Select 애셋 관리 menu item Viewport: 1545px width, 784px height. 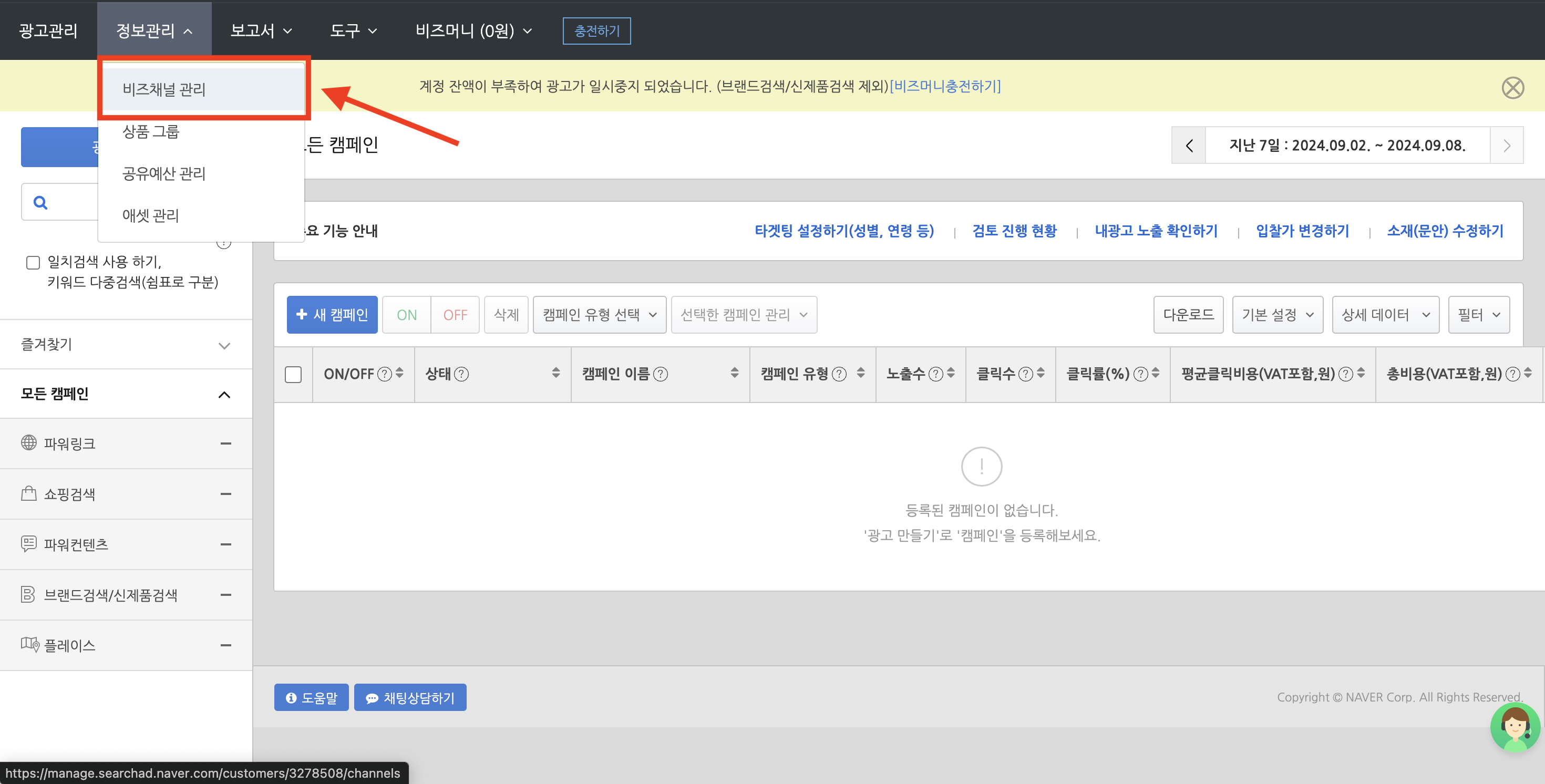pos(201,215)
